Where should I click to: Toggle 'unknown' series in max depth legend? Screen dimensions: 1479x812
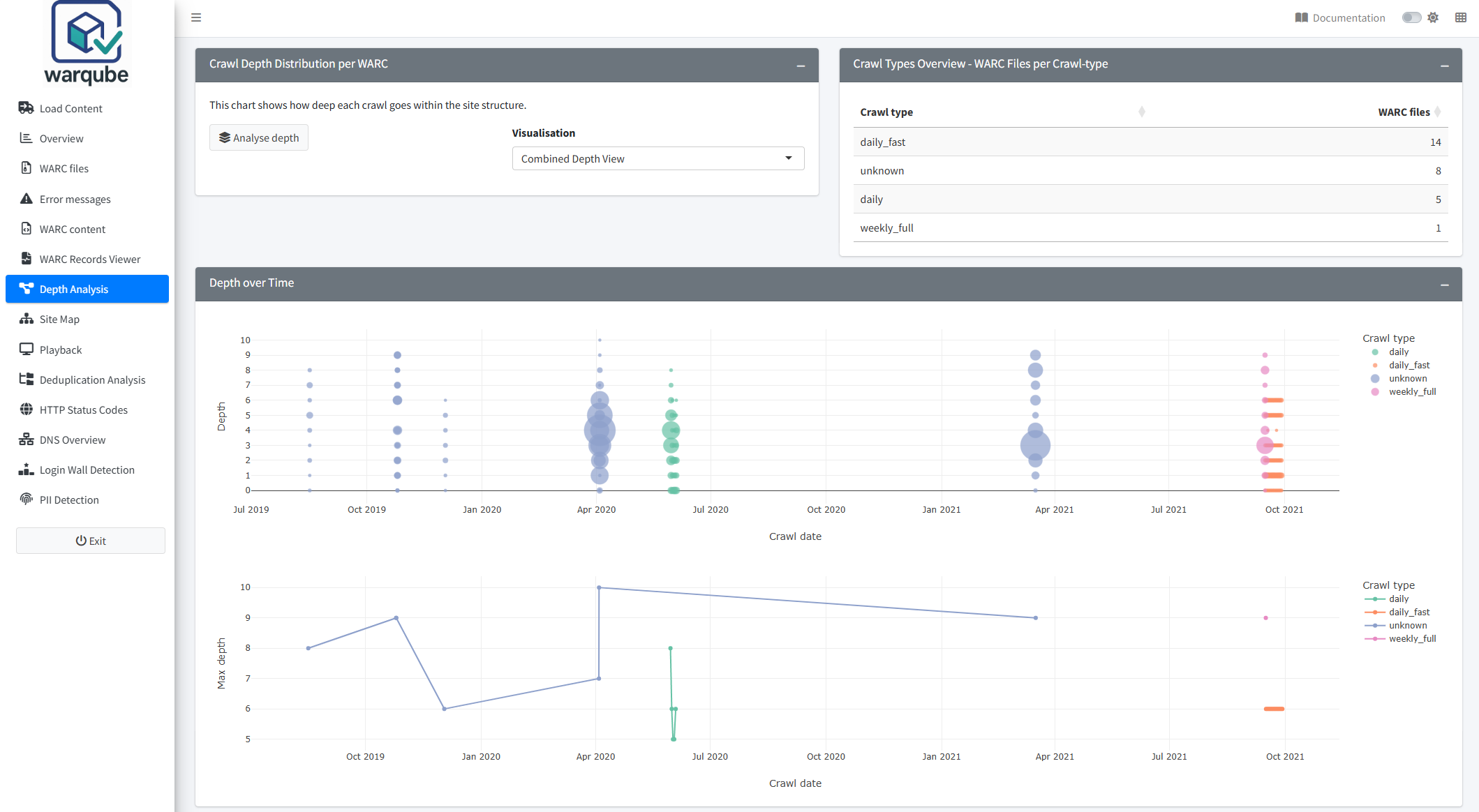point(1397,625)
